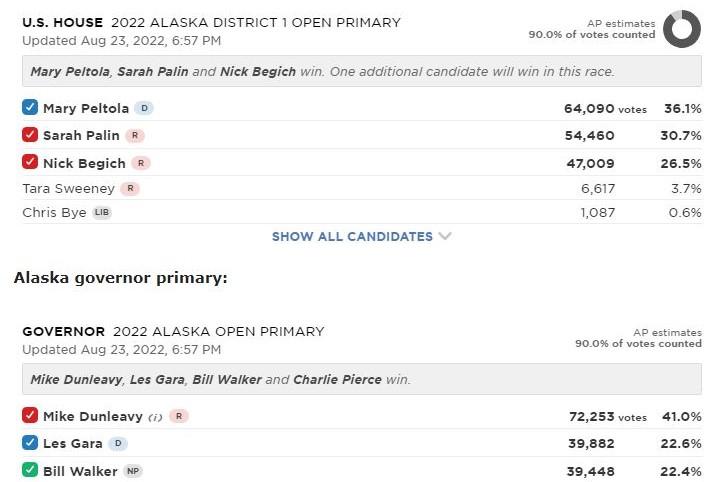Click the Governor 2022 Alaska Open Primary heading

173,331
